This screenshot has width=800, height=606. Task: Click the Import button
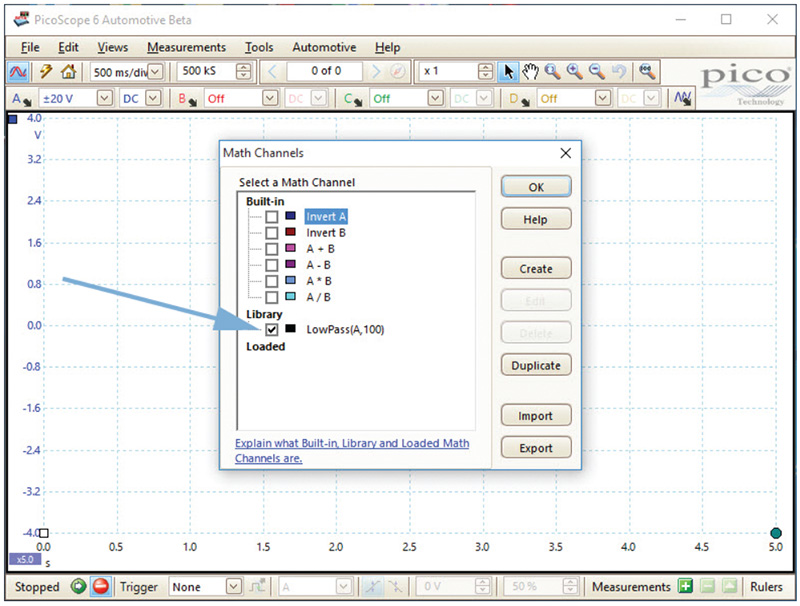tap(536, 416)
